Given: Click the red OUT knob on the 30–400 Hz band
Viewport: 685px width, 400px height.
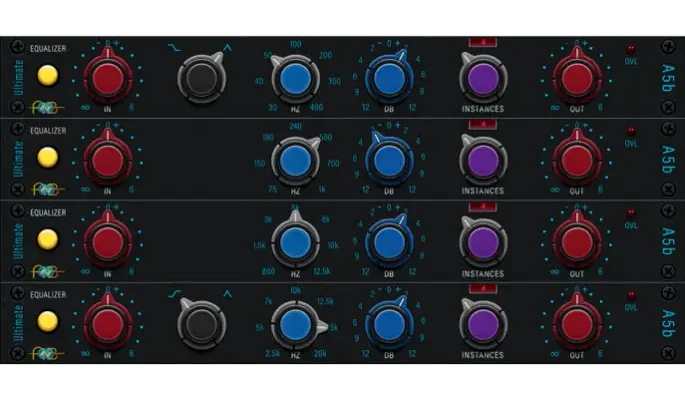Looking at the screenshot, I should [x=576, y=79].
